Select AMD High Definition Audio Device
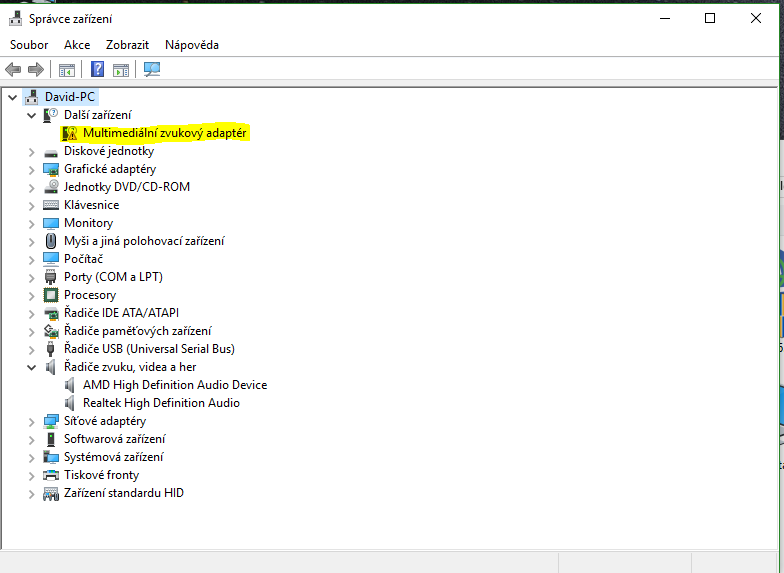Image resolution: width=784 pixels, height=573 pixels. tap(175, 385)
